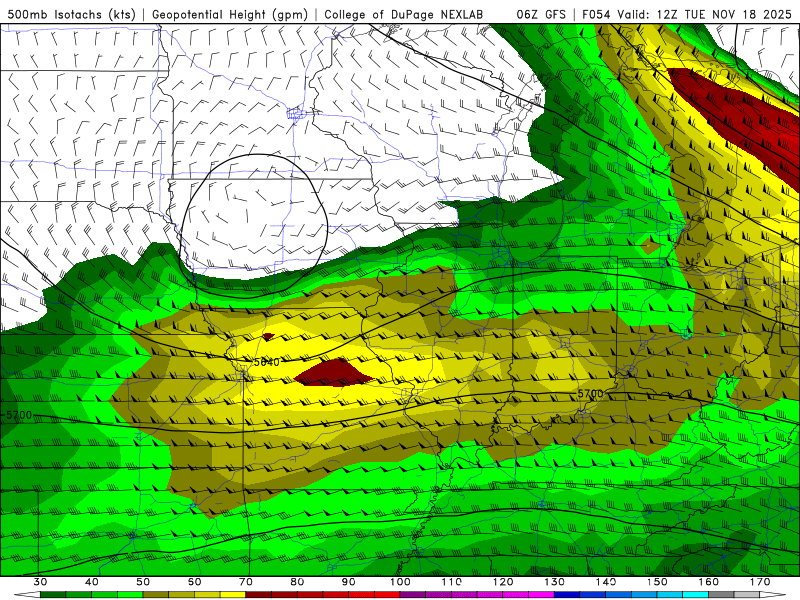Click the 5640 height contour label

pyautogui.click(x=267, y=362)
